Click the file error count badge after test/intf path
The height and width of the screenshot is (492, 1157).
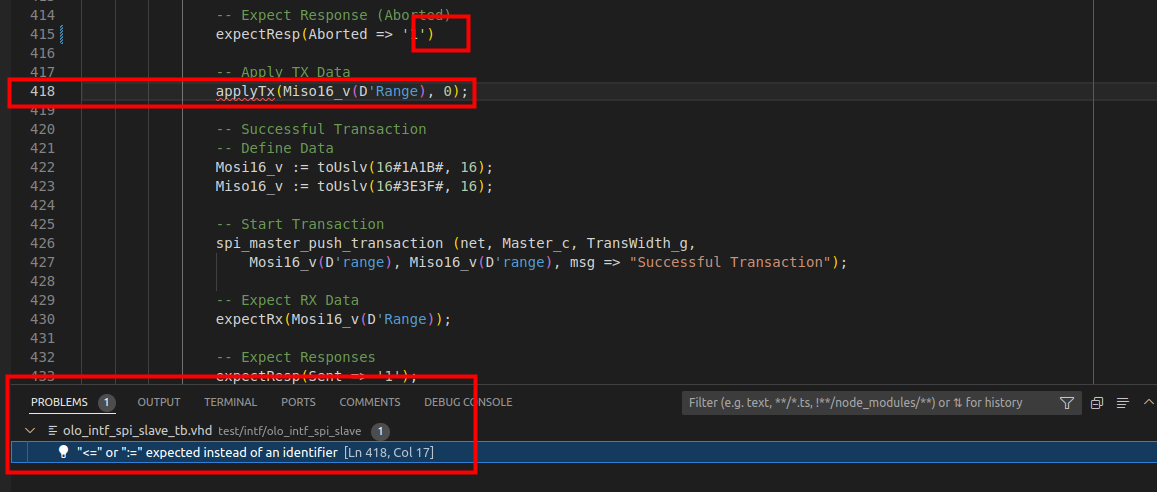point(380,431)
